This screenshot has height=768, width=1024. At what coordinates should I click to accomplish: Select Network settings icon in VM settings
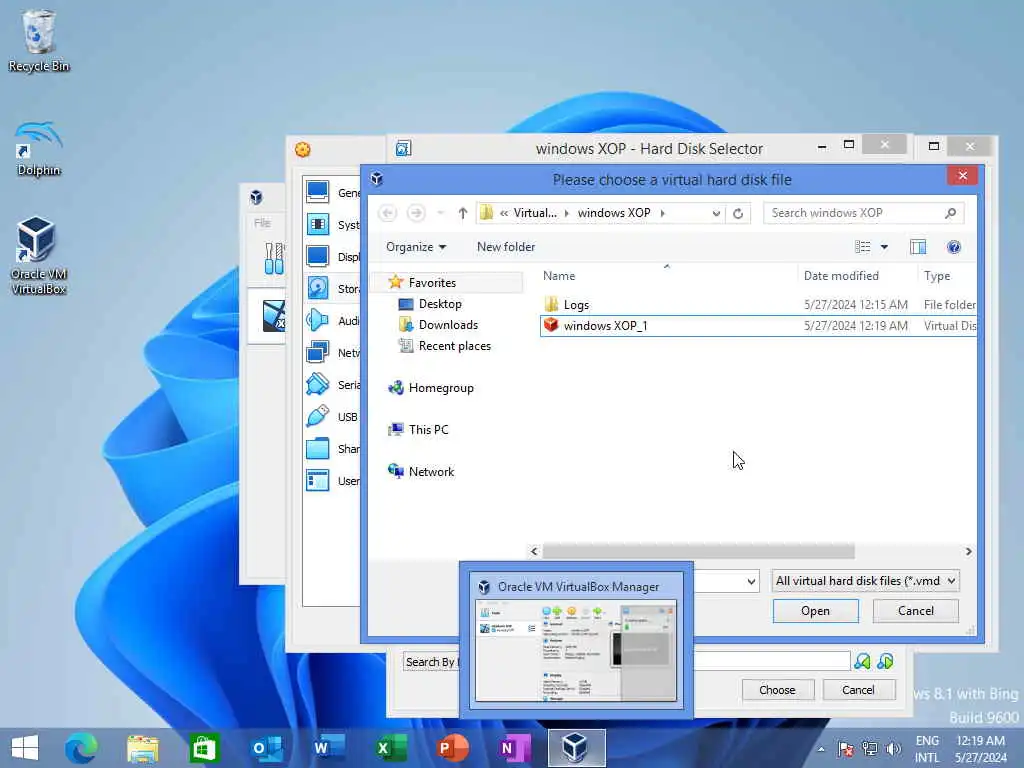click(318, 352)
